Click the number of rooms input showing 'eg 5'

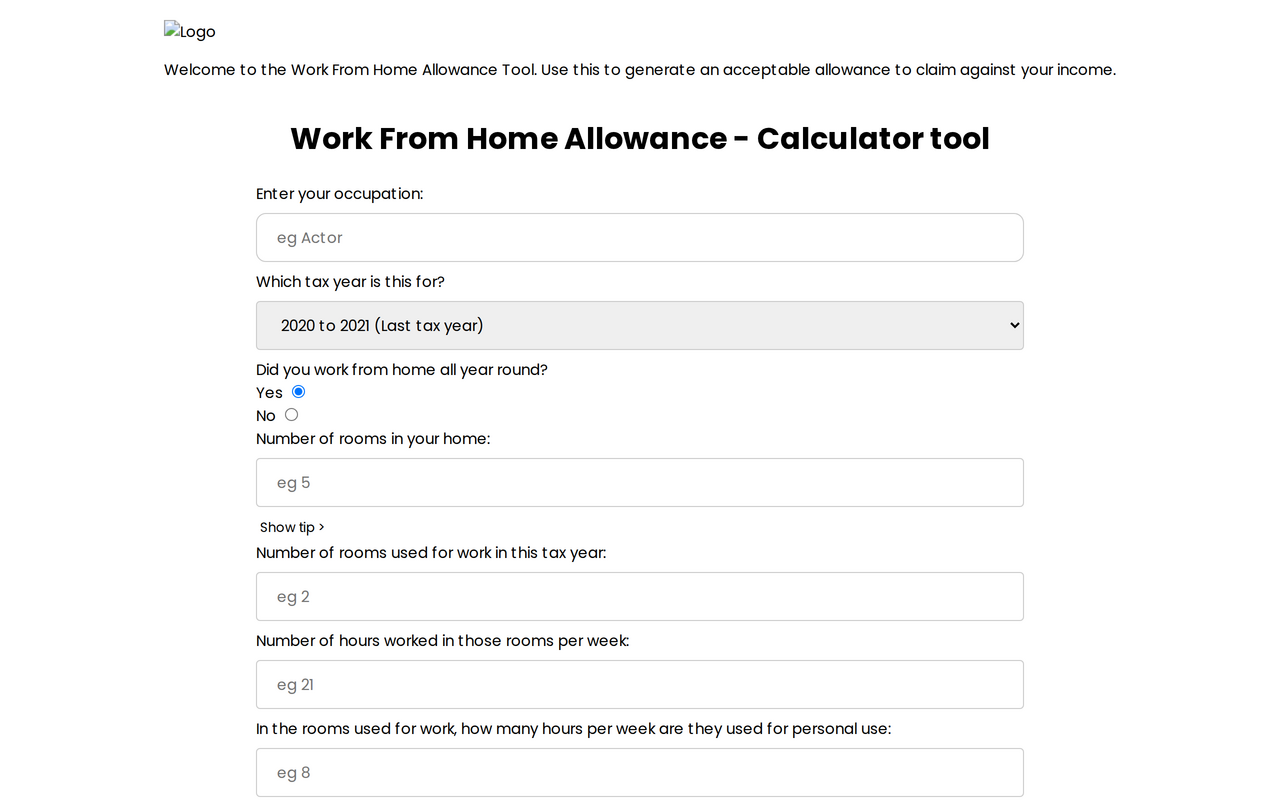(x=639, y=482)
